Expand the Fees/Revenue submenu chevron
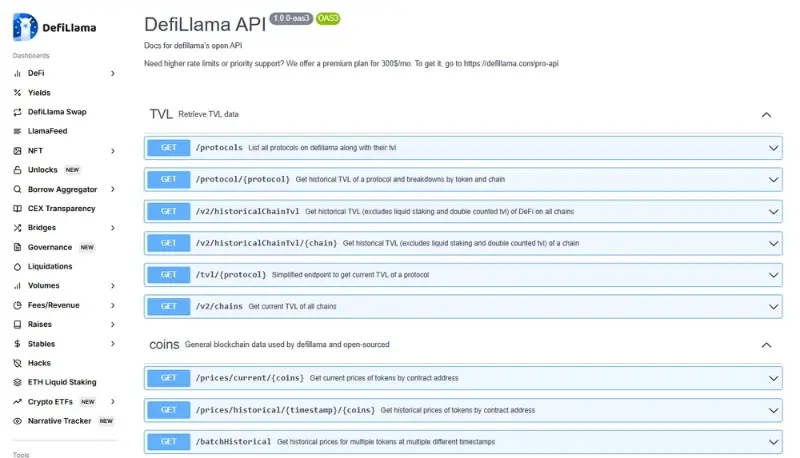The width and height of the screenshot is (800, 458). click(x=113, y=306)
